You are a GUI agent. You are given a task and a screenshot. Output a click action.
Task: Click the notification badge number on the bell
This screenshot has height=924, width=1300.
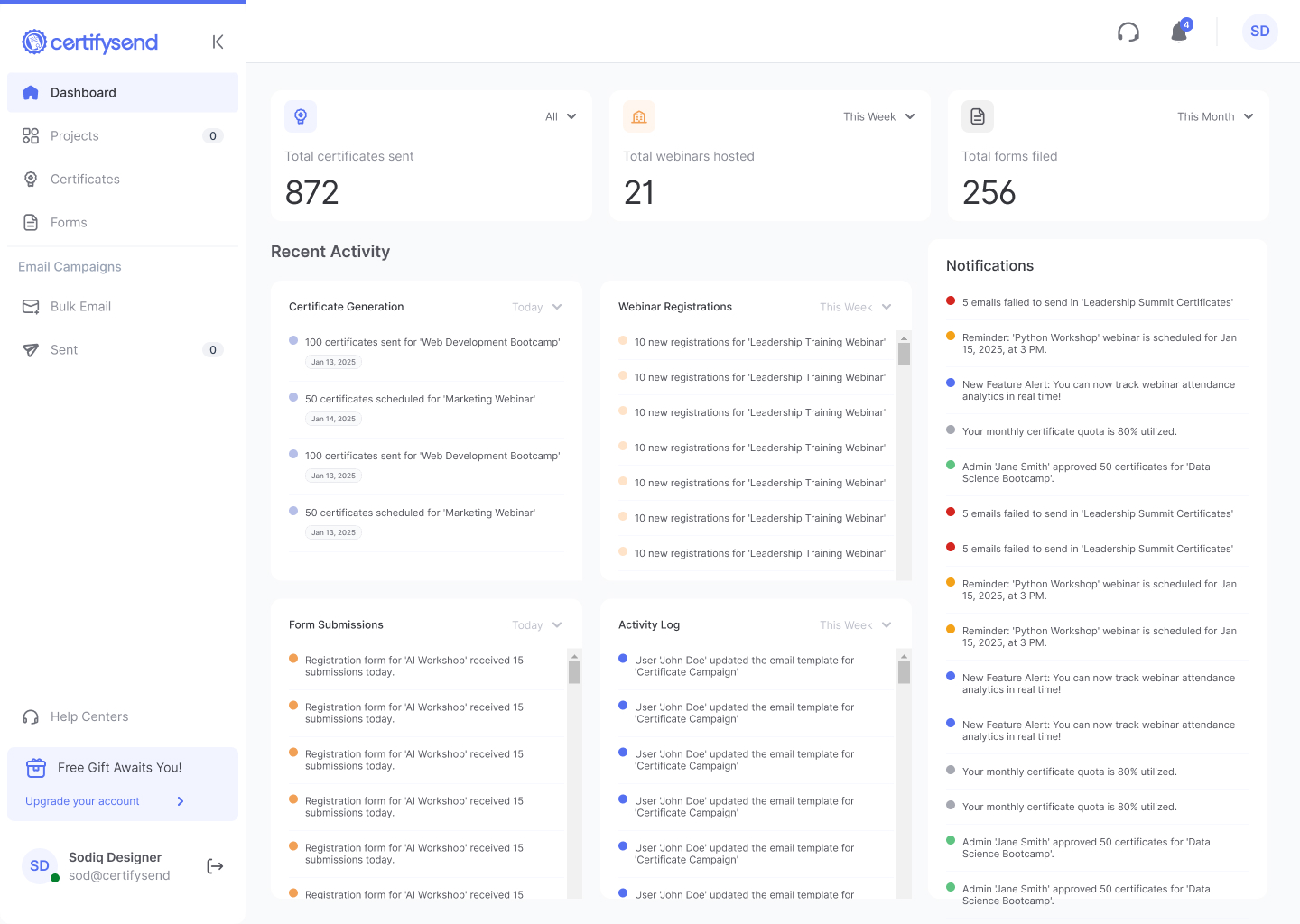pos(1186,24)
